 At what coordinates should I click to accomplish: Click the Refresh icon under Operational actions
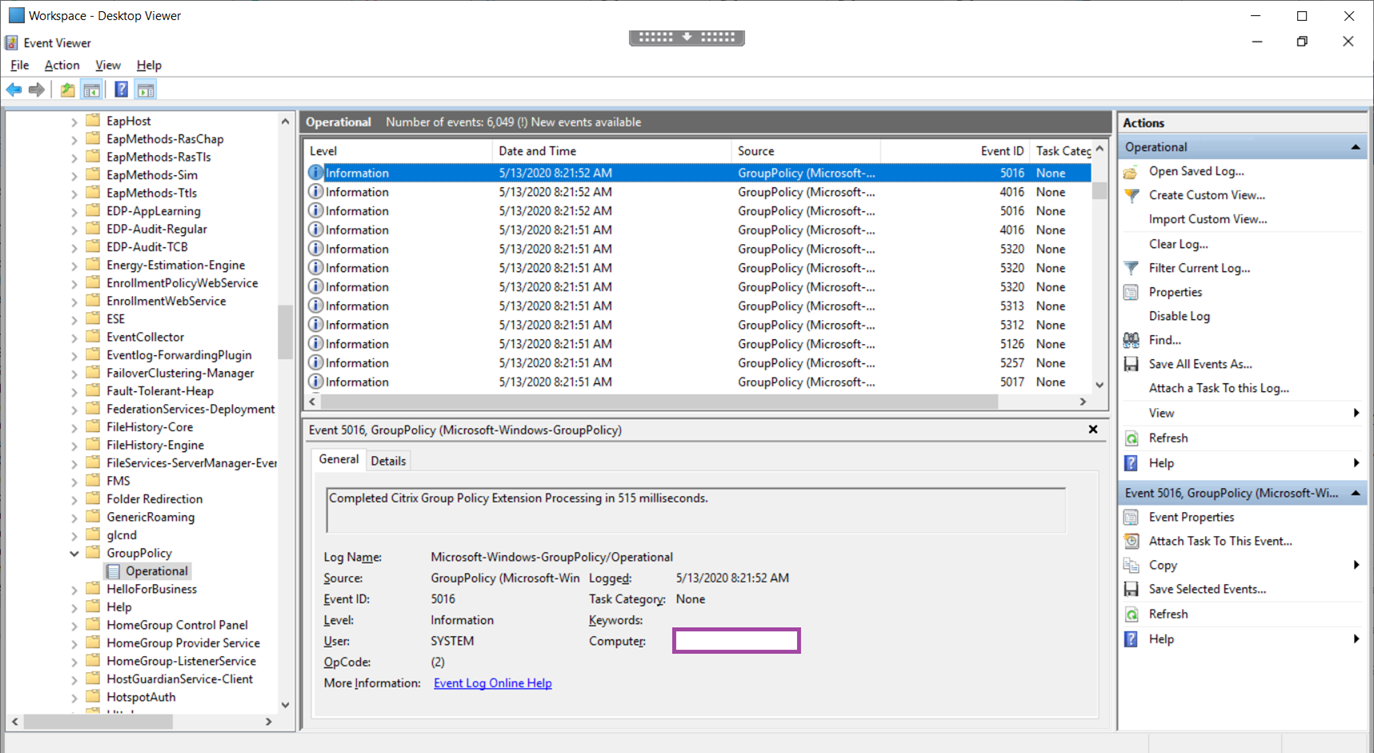point(1131,438)
